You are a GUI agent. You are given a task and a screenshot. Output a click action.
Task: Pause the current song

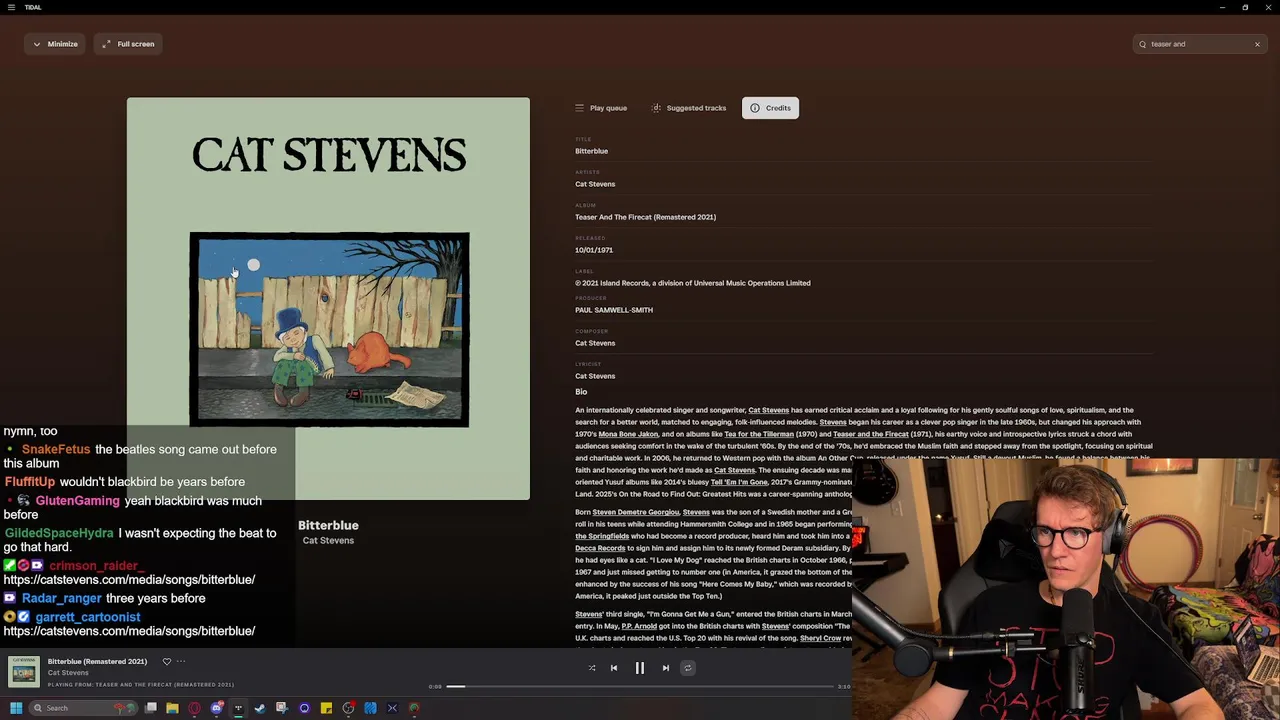point(640,668)
